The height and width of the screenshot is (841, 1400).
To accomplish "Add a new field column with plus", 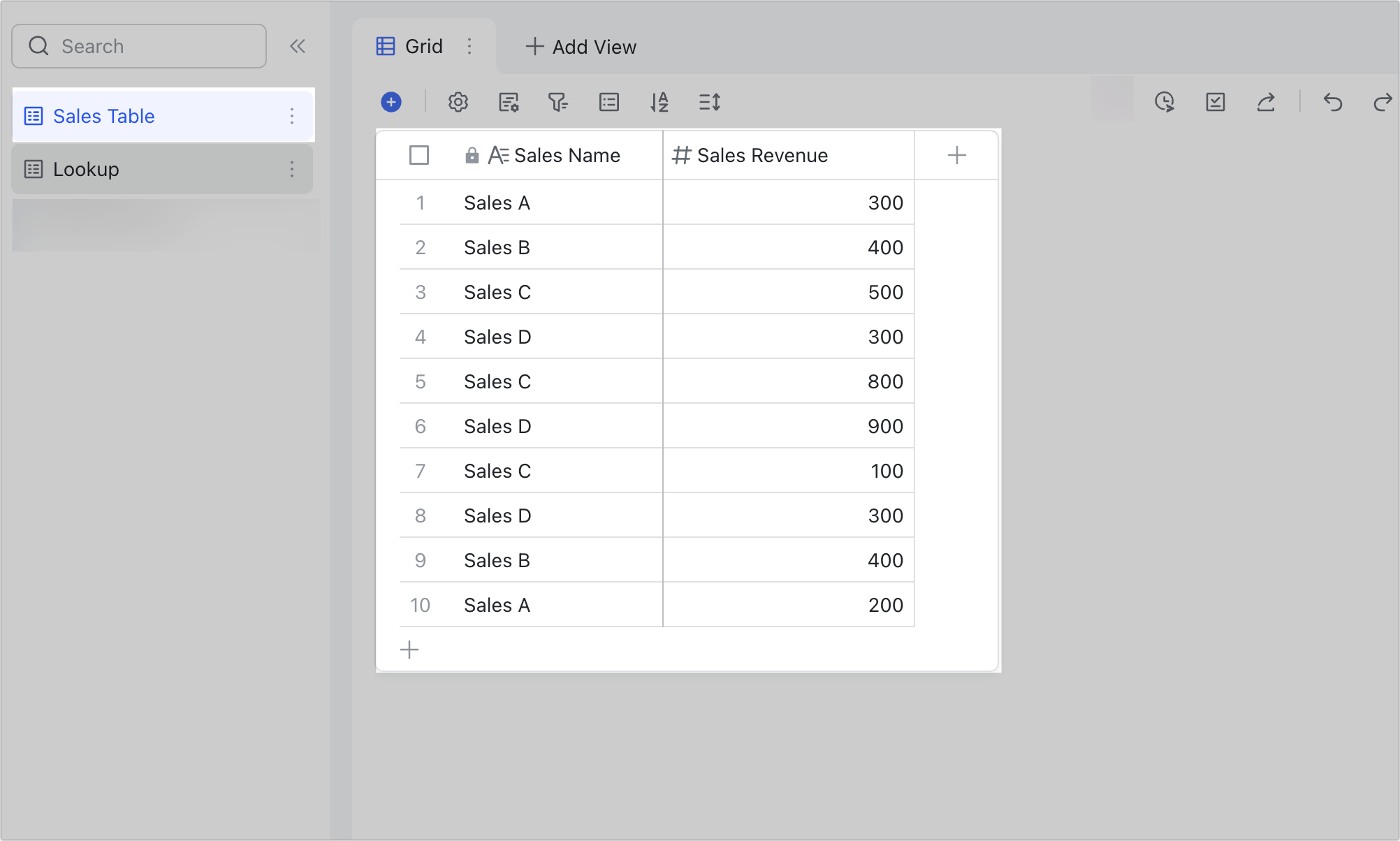I will [957, 155].
